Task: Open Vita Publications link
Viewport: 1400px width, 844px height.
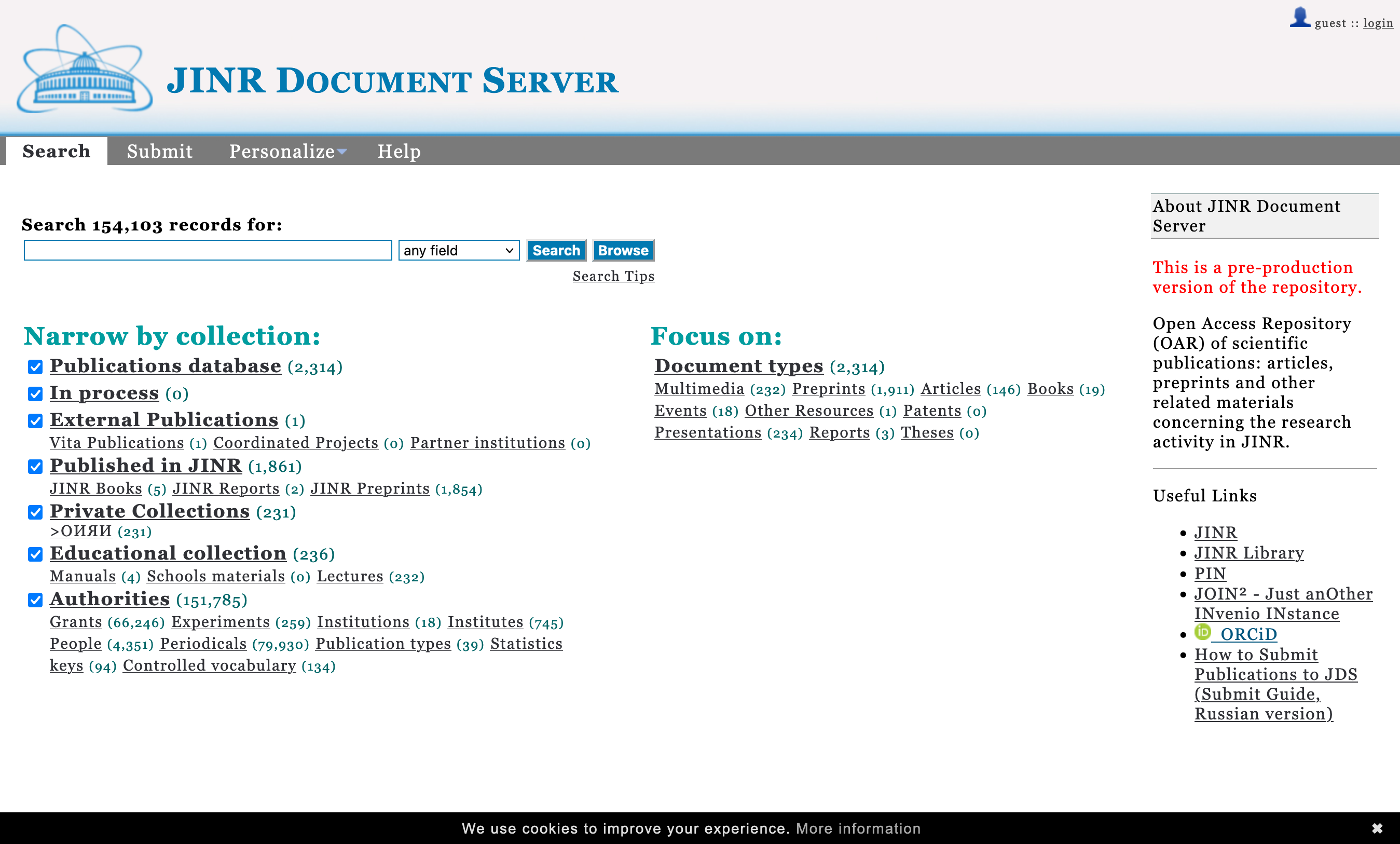Action: pyautogui.click(x=116, y=443)
